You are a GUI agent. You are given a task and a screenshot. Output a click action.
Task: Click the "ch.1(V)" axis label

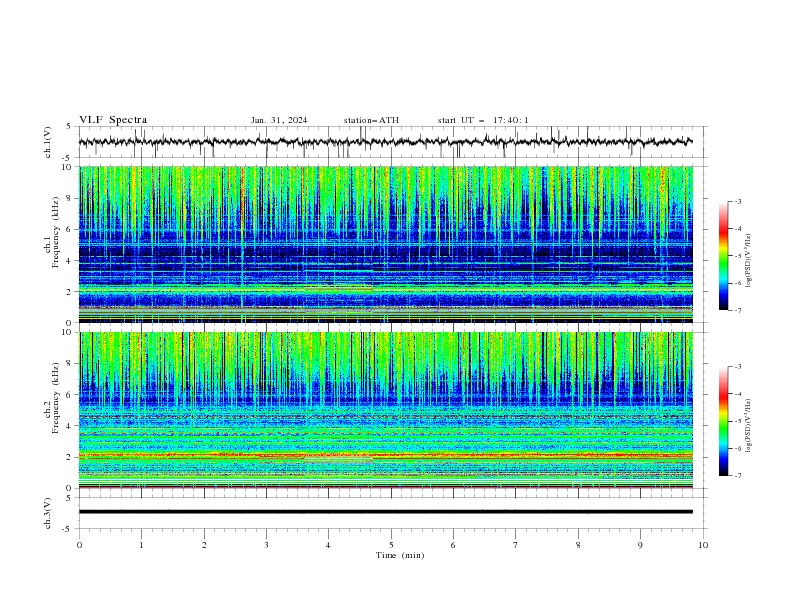[x=48, y=142]
